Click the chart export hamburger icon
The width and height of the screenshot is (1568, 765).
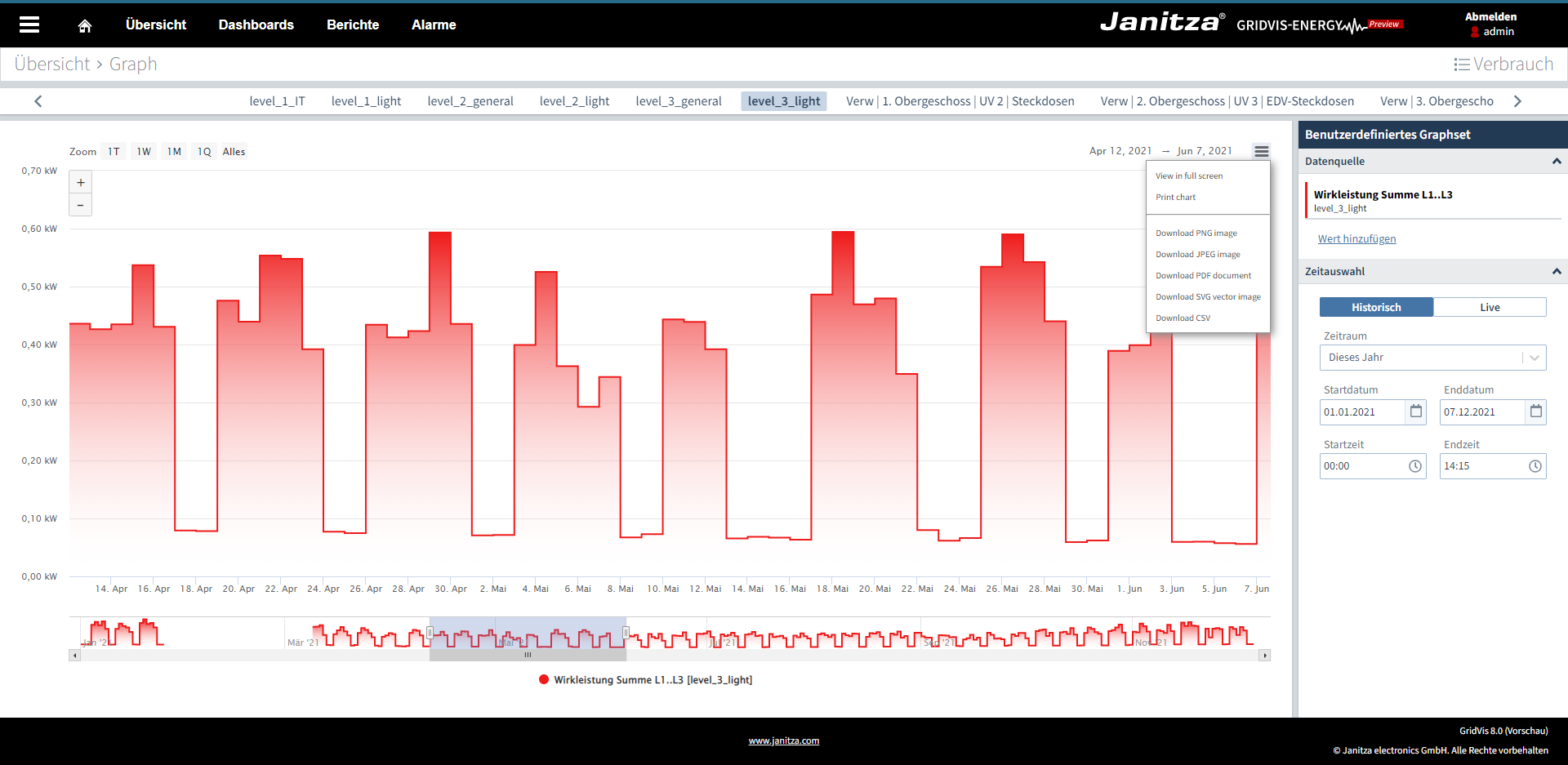coord(1262,151)
